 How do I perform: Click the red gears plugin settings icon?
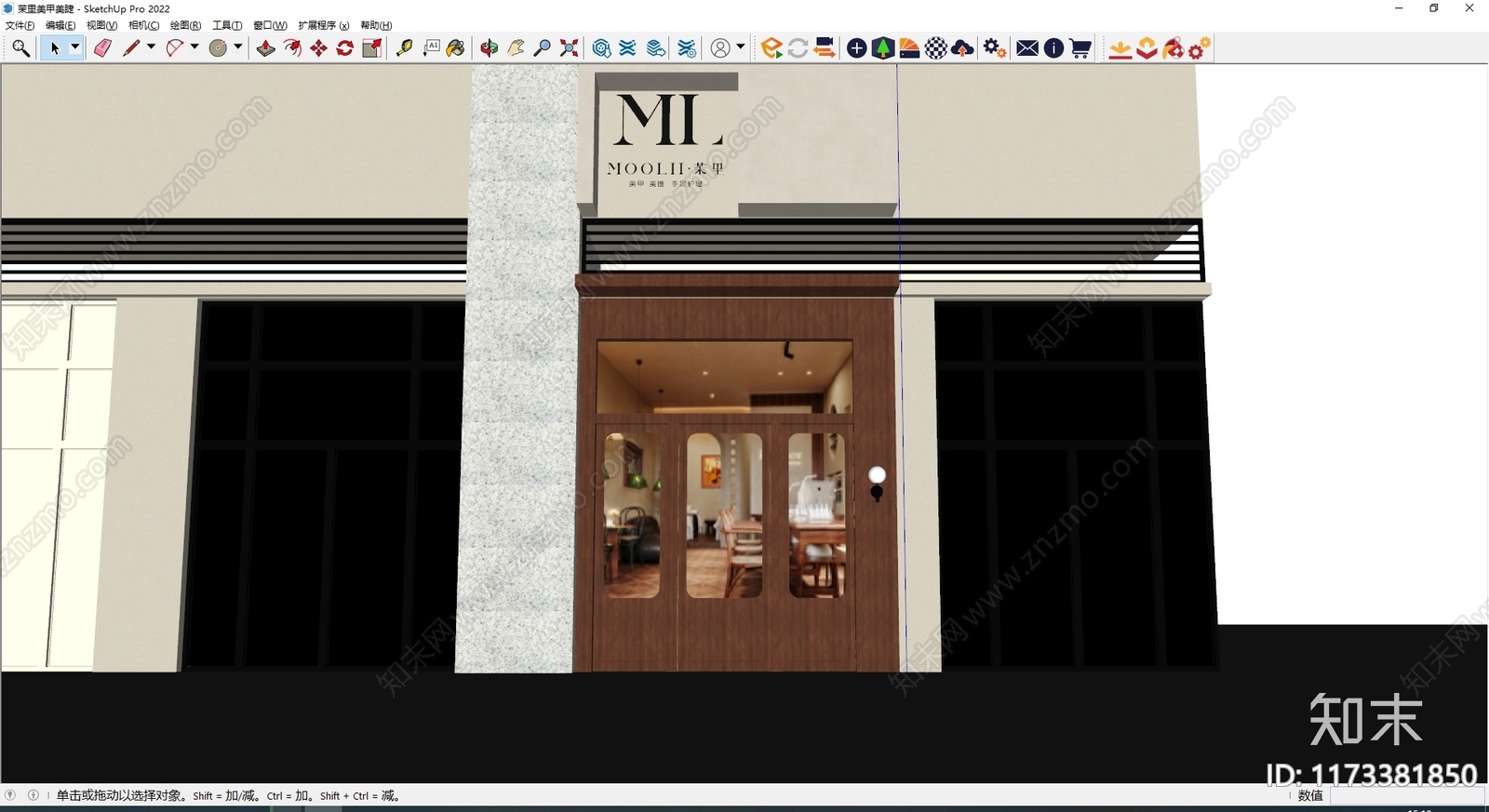click(1200, 48)
